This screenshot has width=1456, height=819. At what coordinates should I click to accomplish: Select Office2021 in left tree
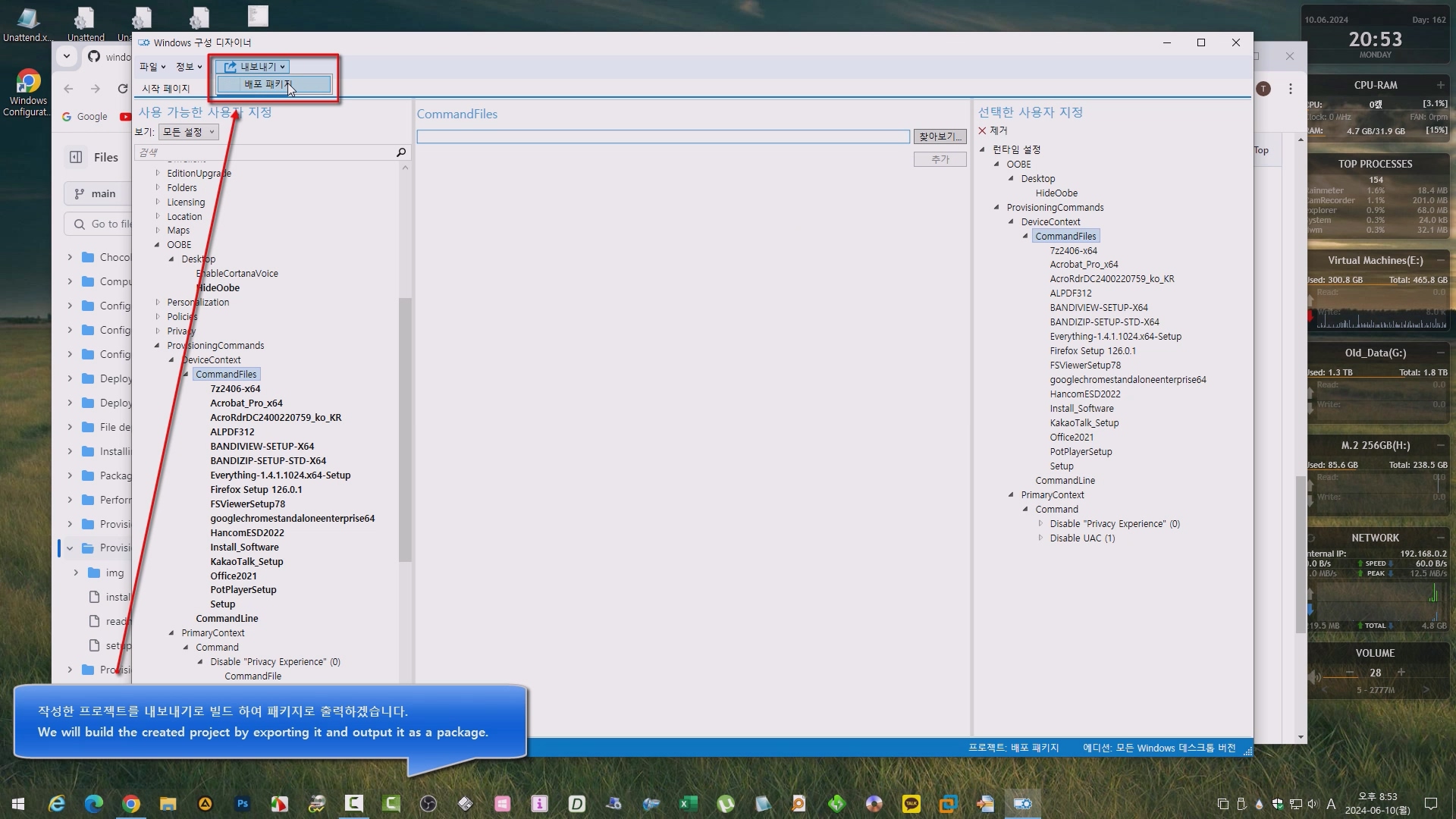click(234, 576)
